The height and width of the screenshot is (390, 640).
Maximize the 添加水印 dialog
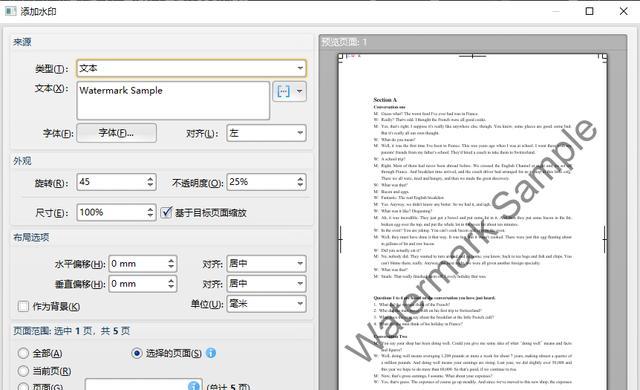[x=589, y=11]
